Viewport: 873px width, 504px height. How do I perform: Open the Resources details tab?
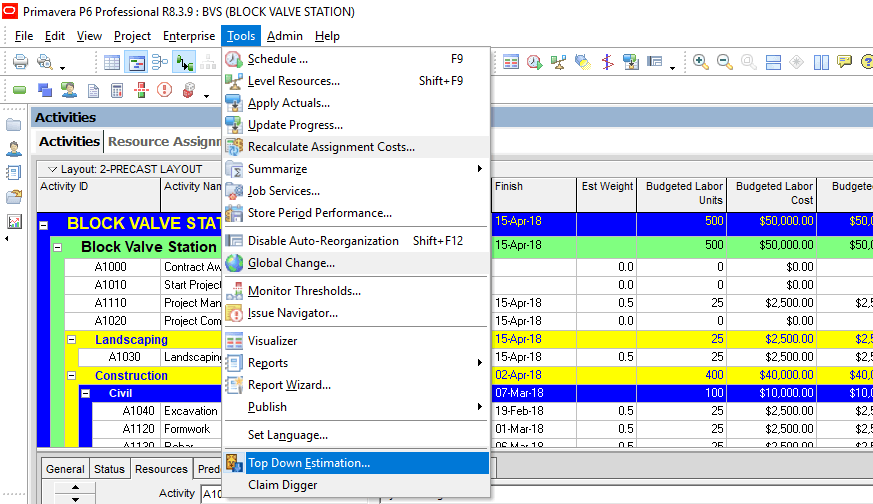click(161, 469)
